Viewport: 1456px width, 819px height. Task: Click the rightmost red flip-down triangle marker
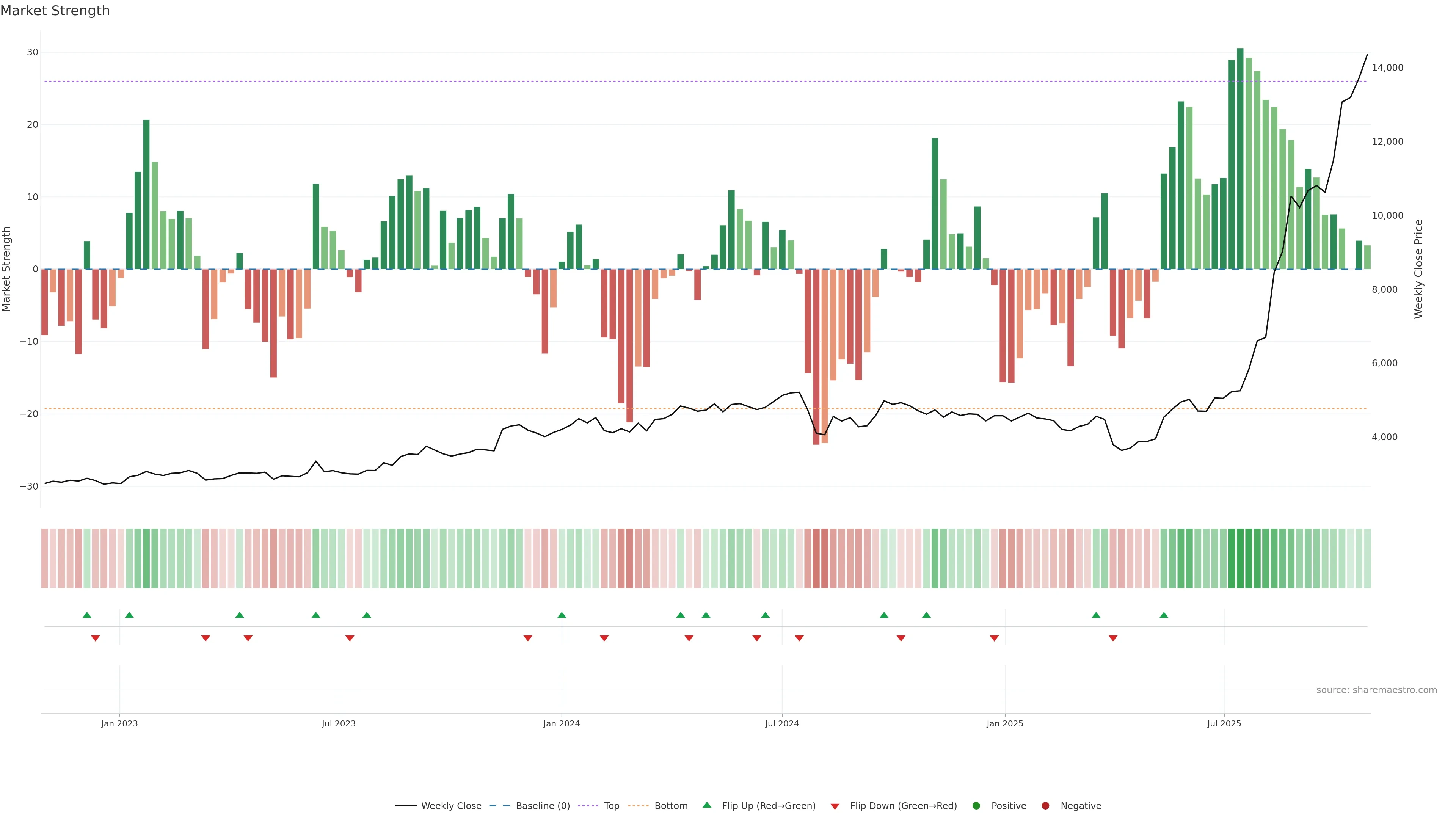(1113, 638)
